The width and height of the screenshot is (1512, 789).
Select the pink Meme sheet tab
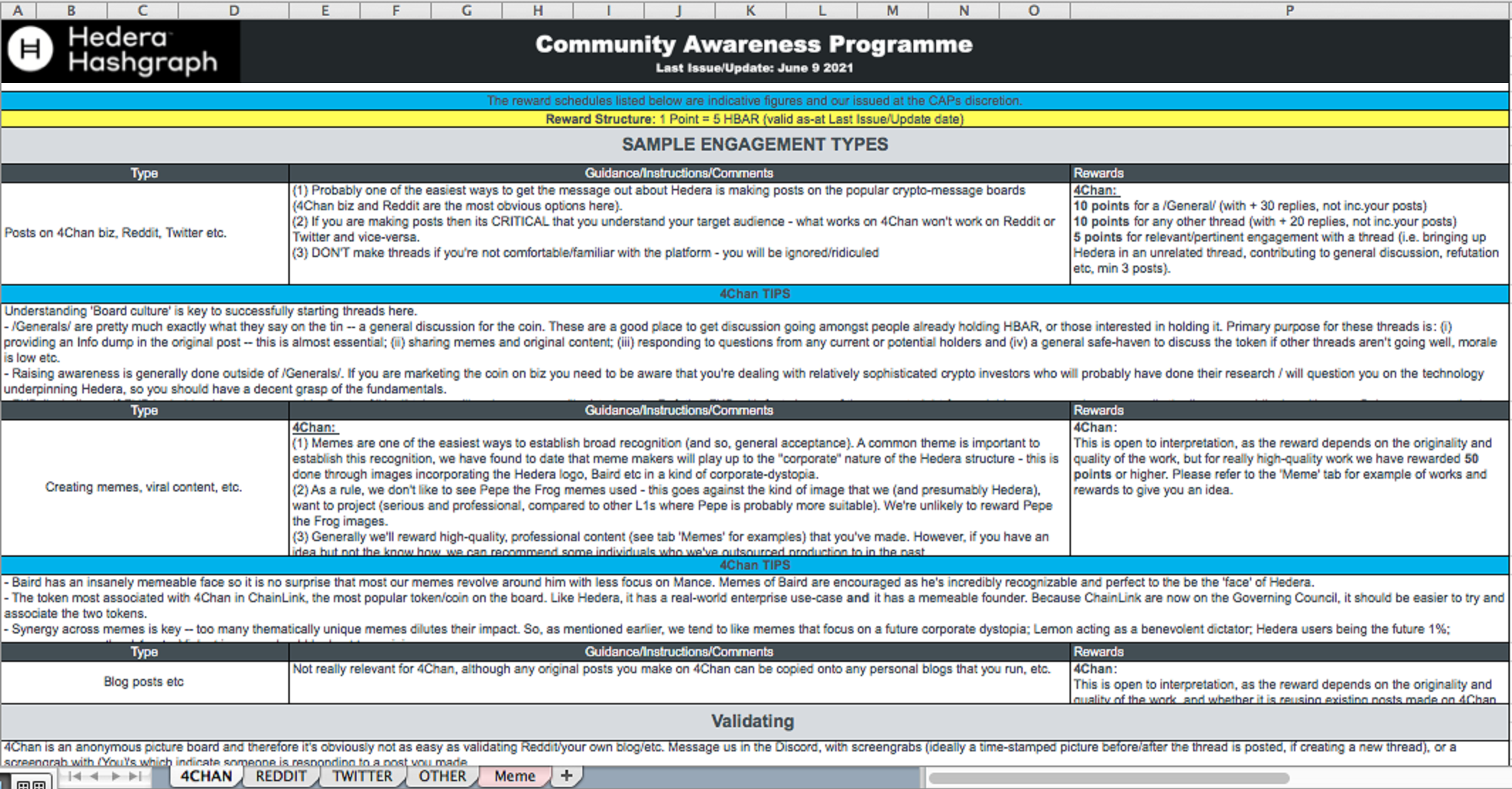coord(514,776)
